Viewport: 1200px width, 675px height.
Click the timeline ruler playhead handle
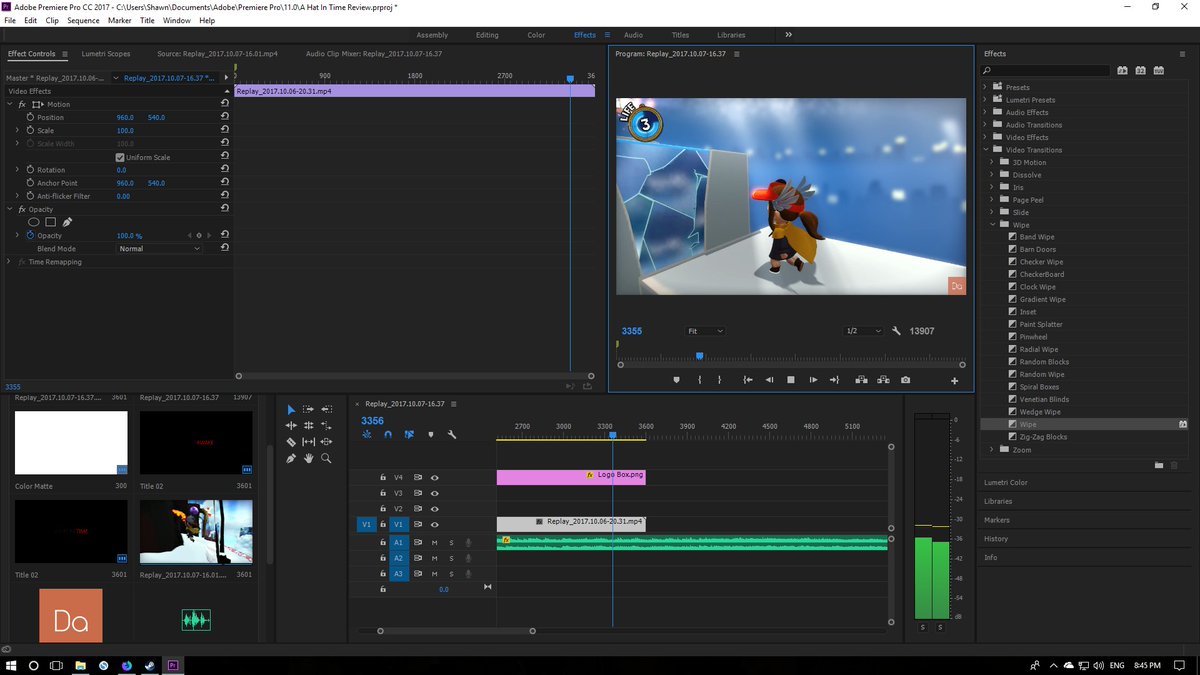point(613,436)
